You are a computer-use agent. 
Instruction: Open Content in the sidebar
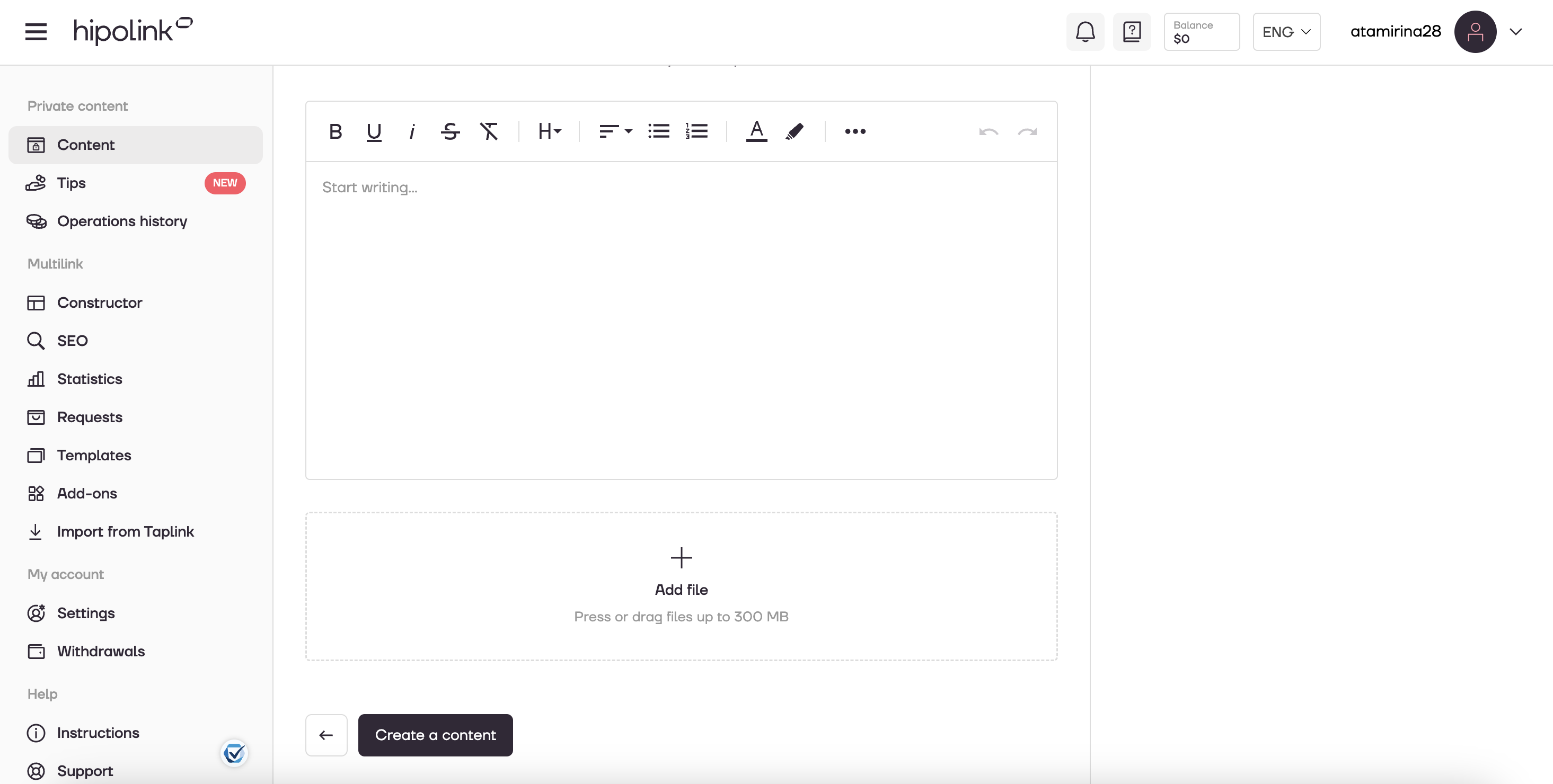(136, 145)
